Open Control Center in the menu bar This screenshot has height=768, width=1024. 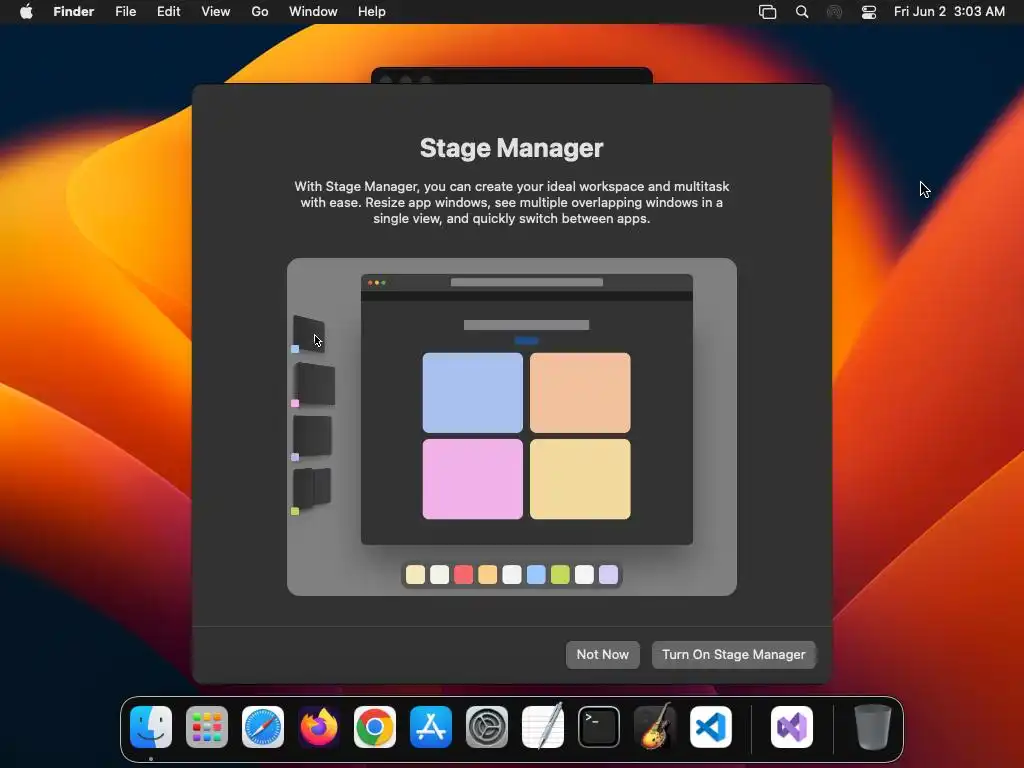[x=869, y=12]
